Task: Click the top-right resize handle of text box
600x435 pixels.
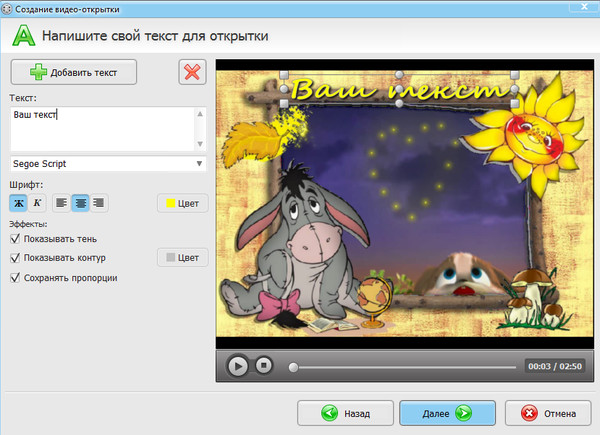Action: 515,75
